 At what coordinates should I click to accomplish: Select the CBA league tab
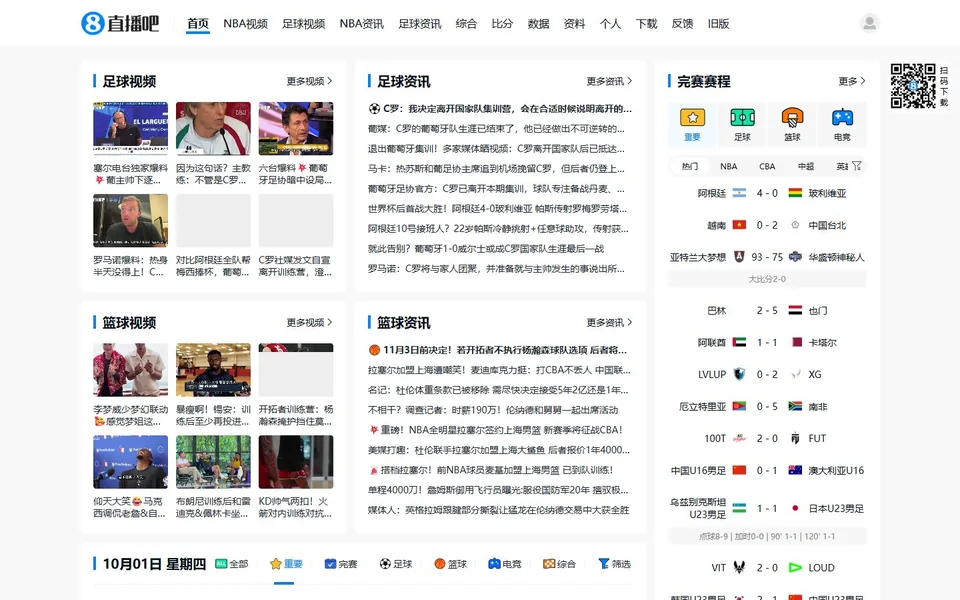point(767,166)
